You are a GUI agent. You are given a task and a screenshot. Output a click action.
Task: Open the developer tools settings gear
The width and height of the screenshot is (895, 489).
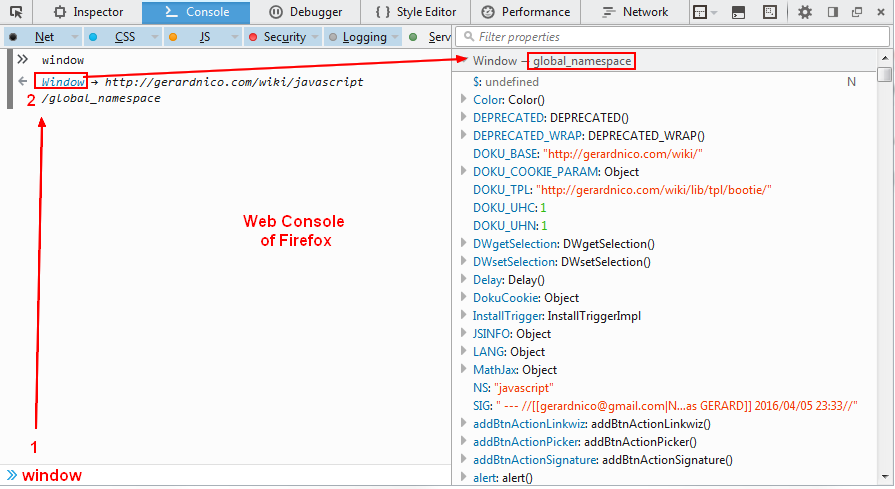coord(805,12)
